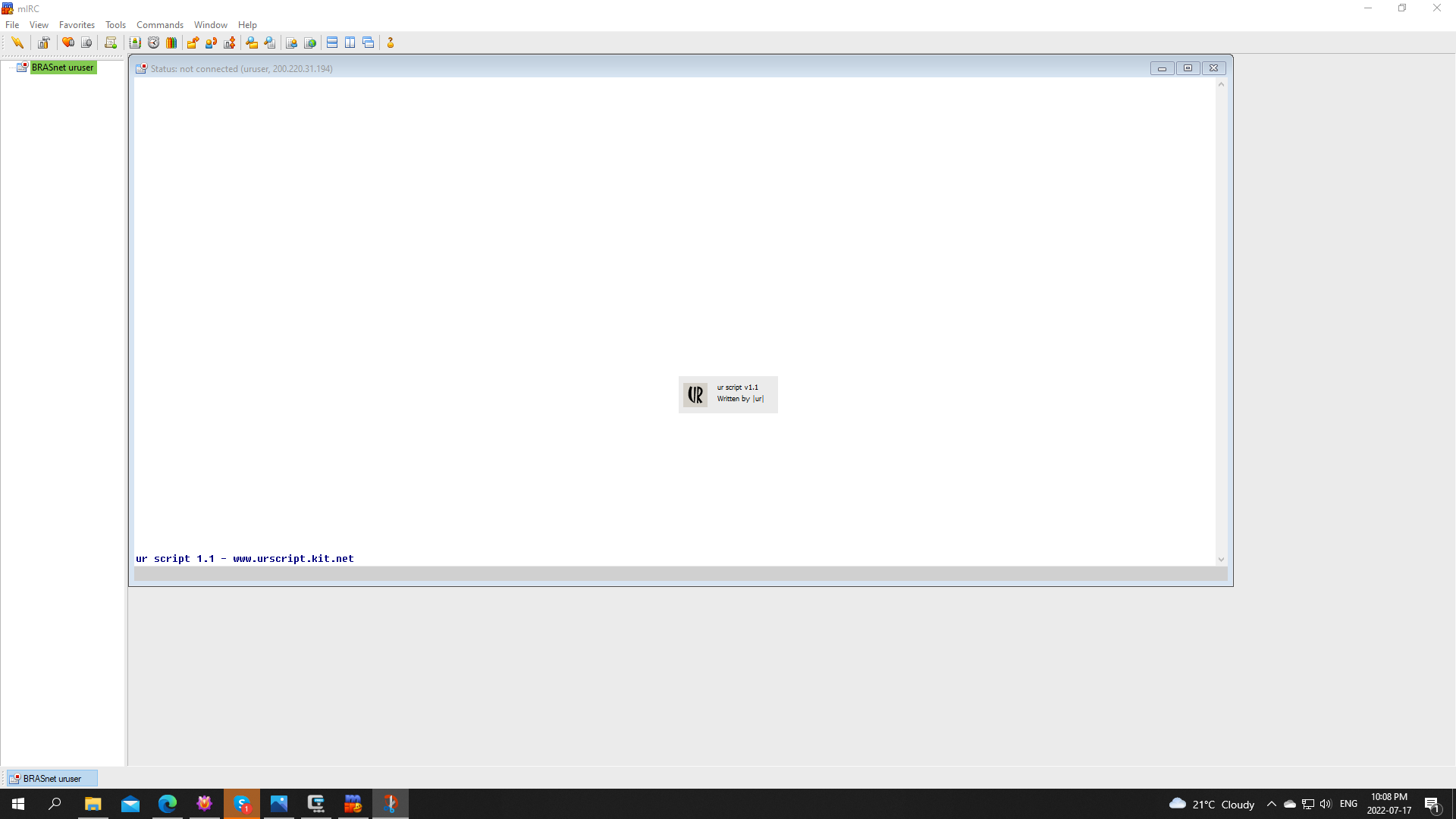Image resolution: width=1456 pixels, height=819 pixels.
Task: Cascade windows toolbar icon
Action: (x=369, y=42)
